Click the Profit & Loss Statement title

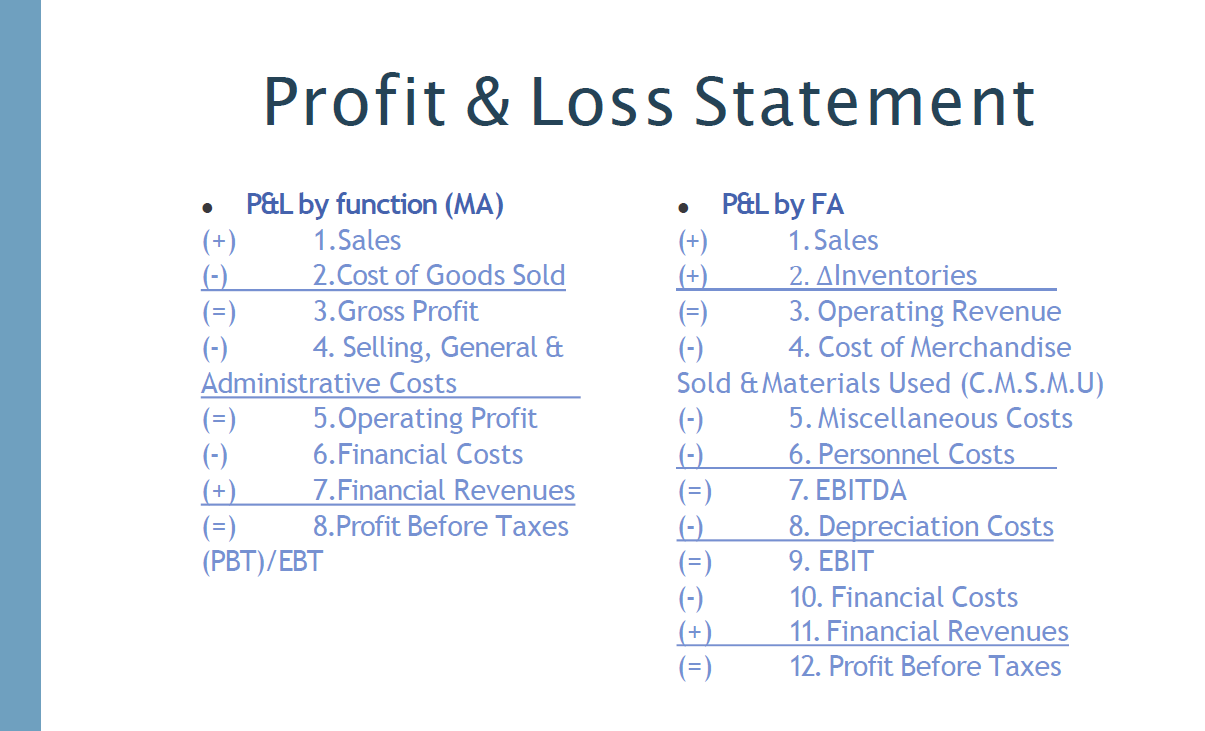tap(649, 102)
